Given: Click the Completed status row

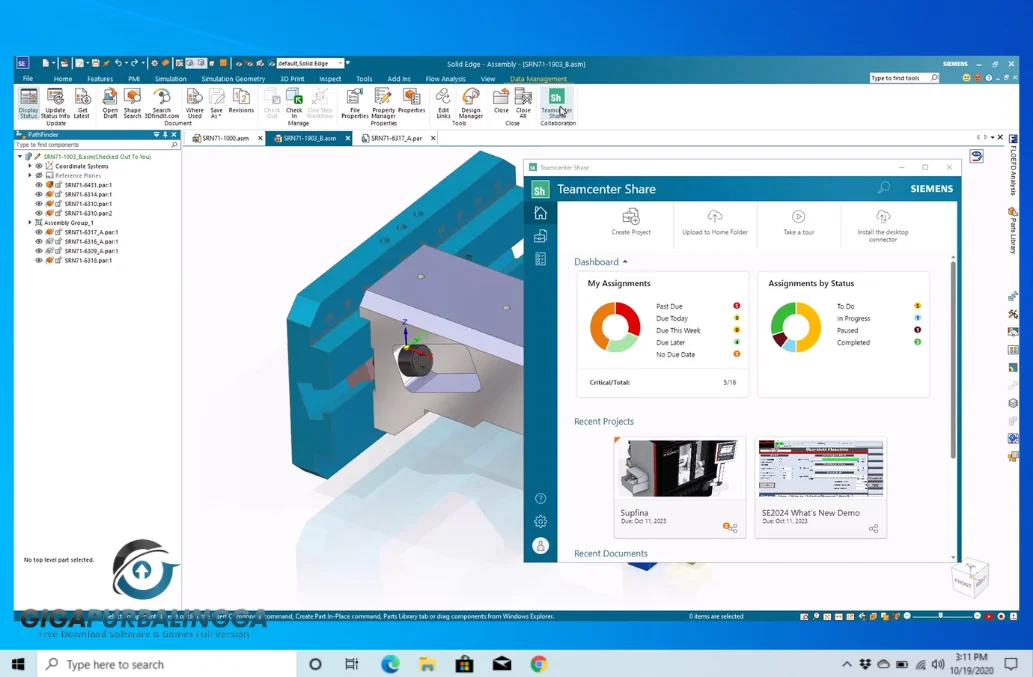Looking at the screenshot, I should point(878,342).
